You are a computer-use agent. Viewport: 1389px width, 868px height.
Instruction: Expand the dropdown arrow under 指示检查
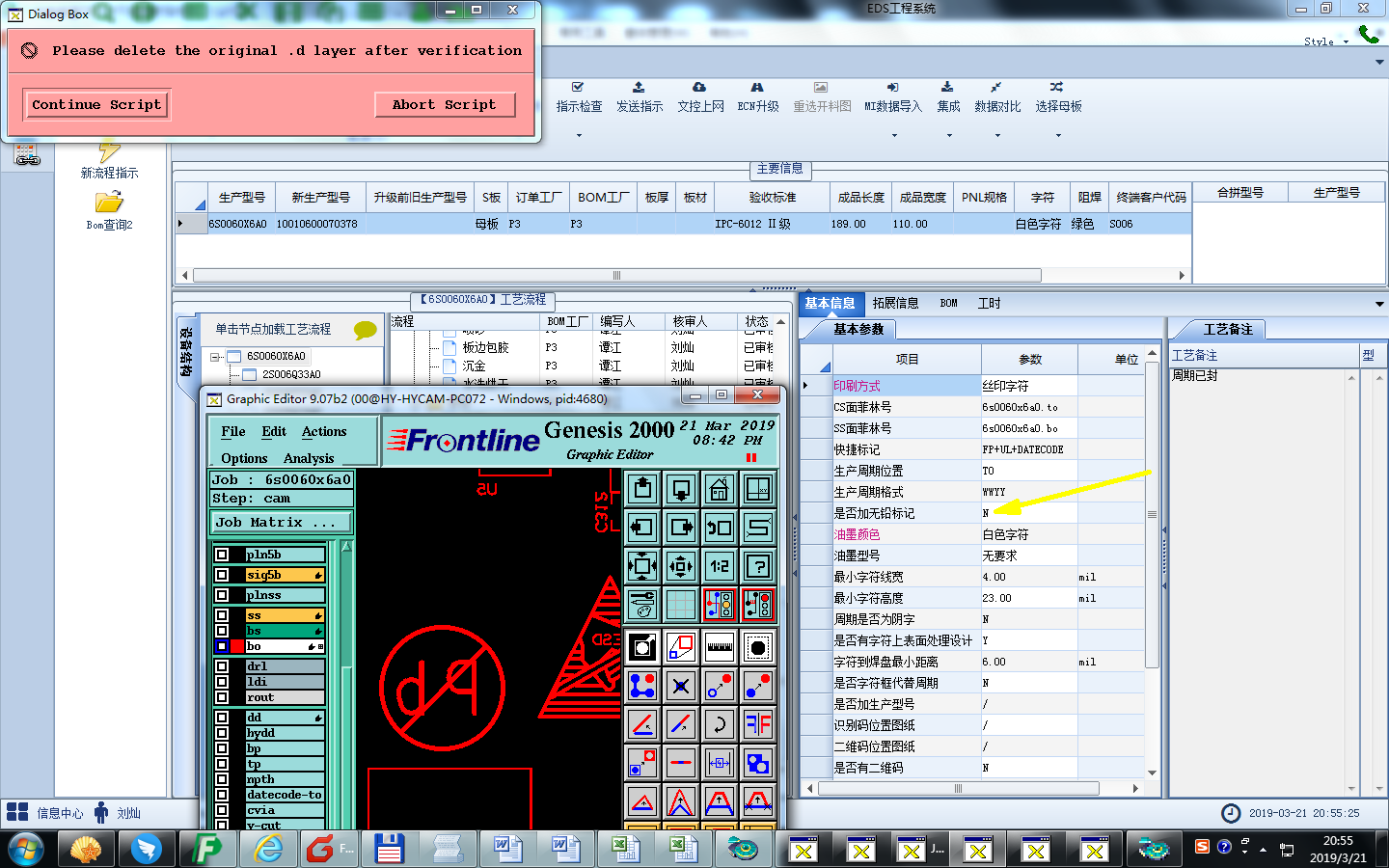[579, 135]
